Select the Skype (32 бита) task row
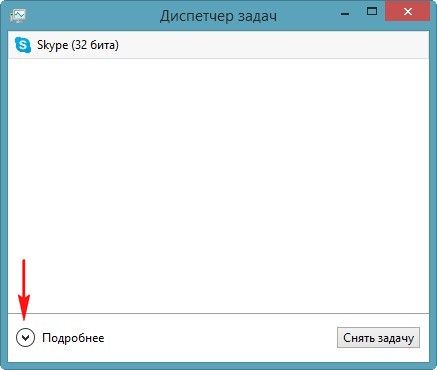The height and width of the screenshot is (370, 437). (x=218, y=45)
